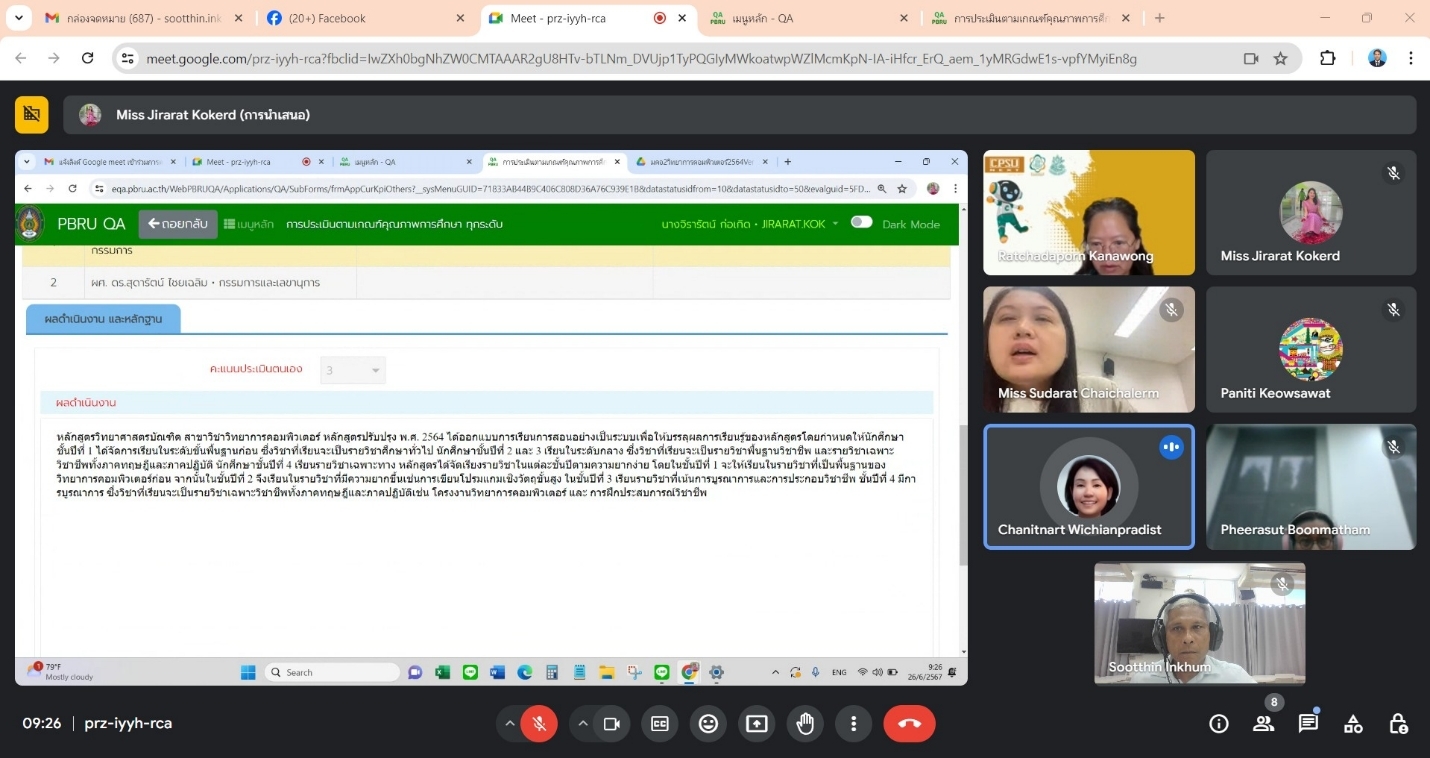Screen dimensions: 1430x758
Task: Open the emoji reactions panel
Action: coord(708,724)
